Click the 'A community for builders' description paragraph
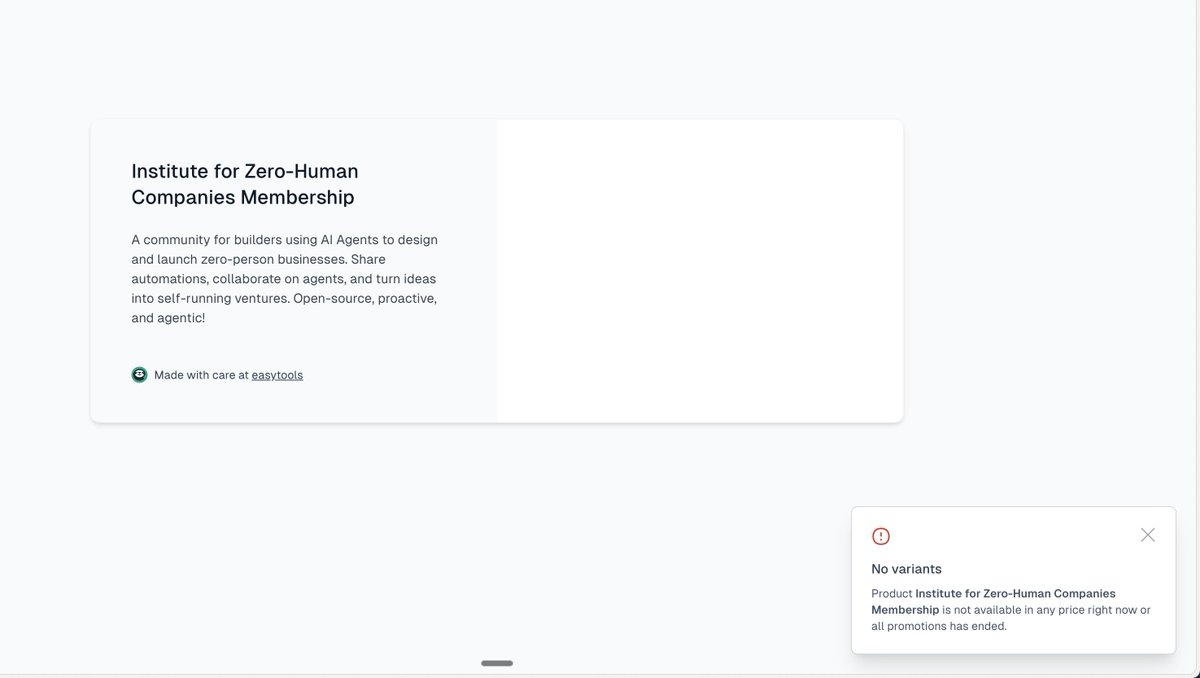 [x=285, y=279]
